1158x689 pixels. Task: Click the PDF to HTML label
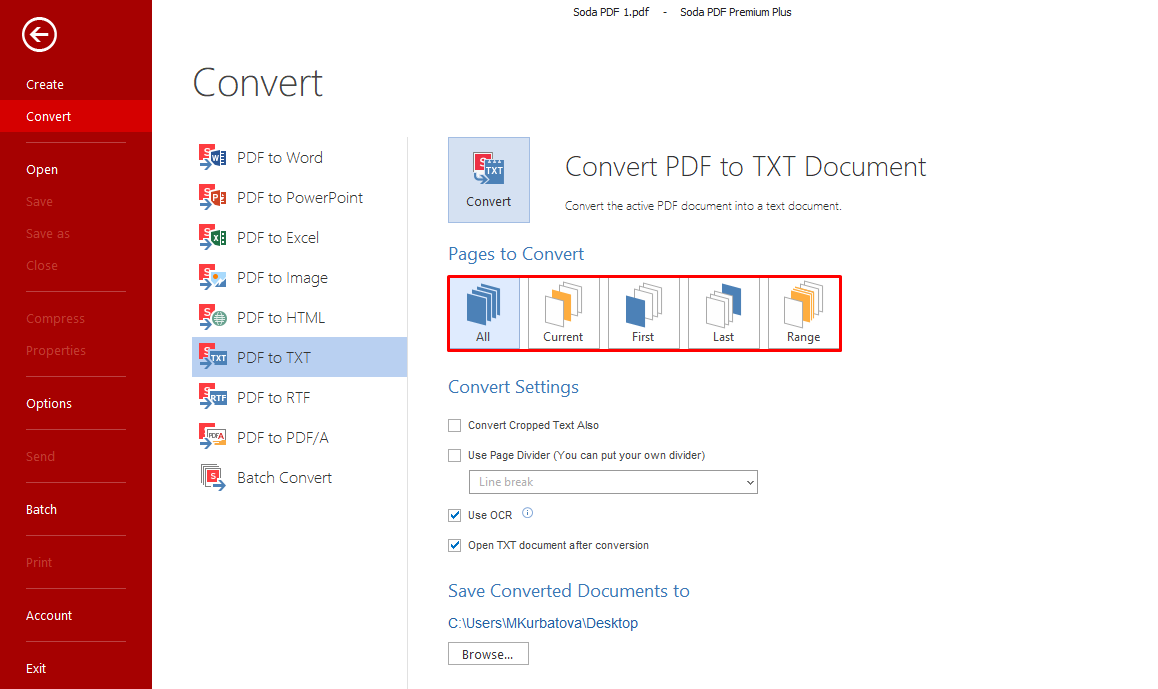[281, 318]
